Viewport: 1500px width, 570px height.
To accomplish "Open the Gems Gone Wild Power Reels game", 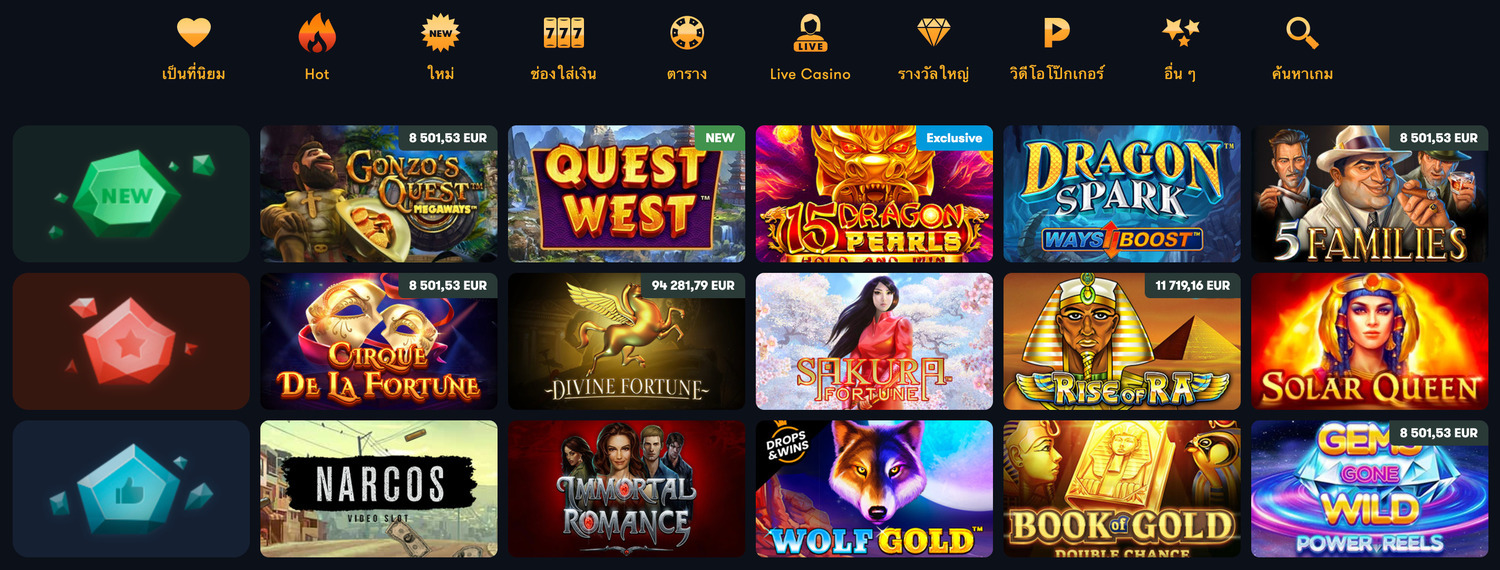I will [x=1370, y=489].
